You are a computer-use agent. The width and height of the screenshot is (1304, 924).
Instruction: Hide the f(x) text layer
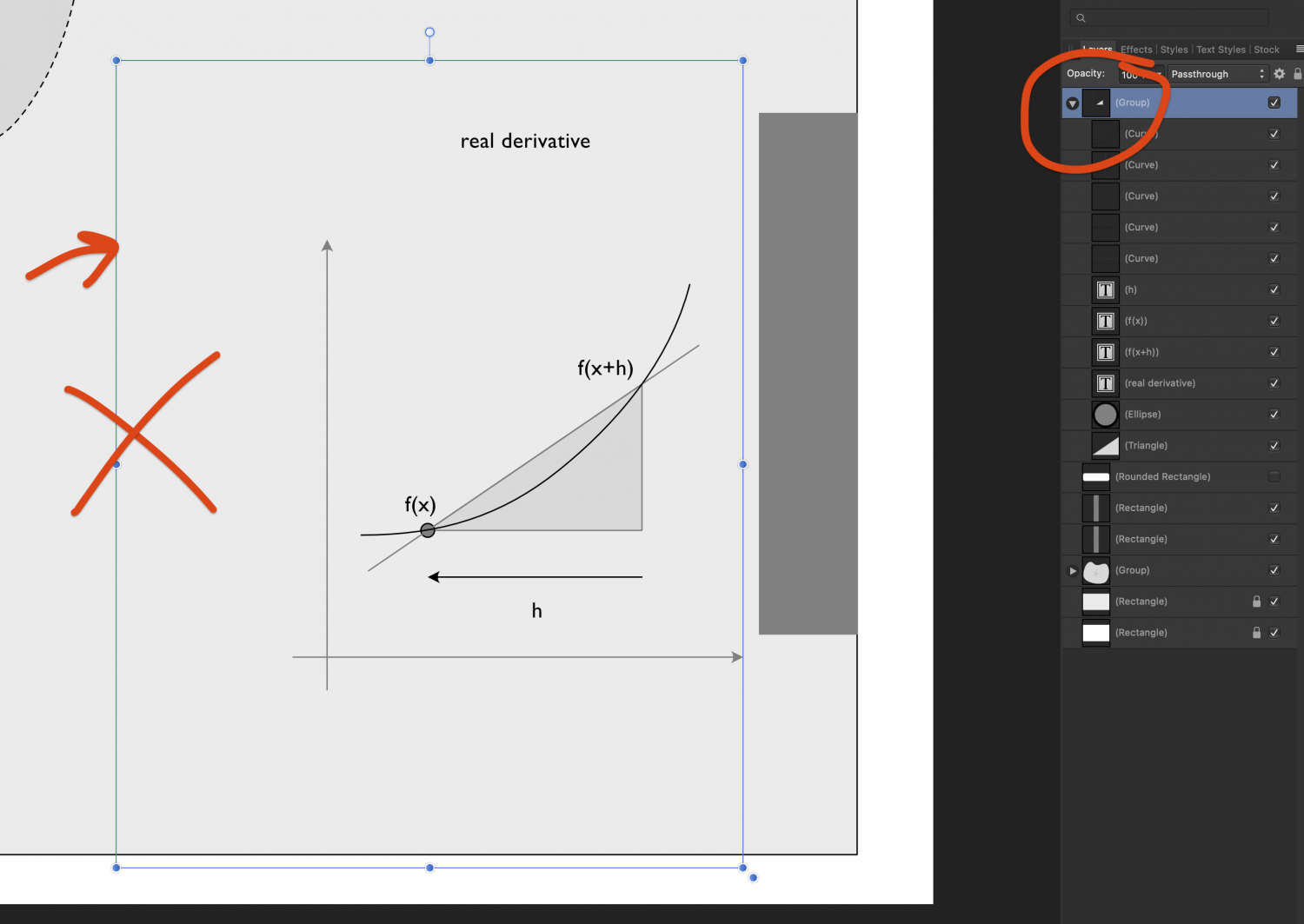(1274, 322)
